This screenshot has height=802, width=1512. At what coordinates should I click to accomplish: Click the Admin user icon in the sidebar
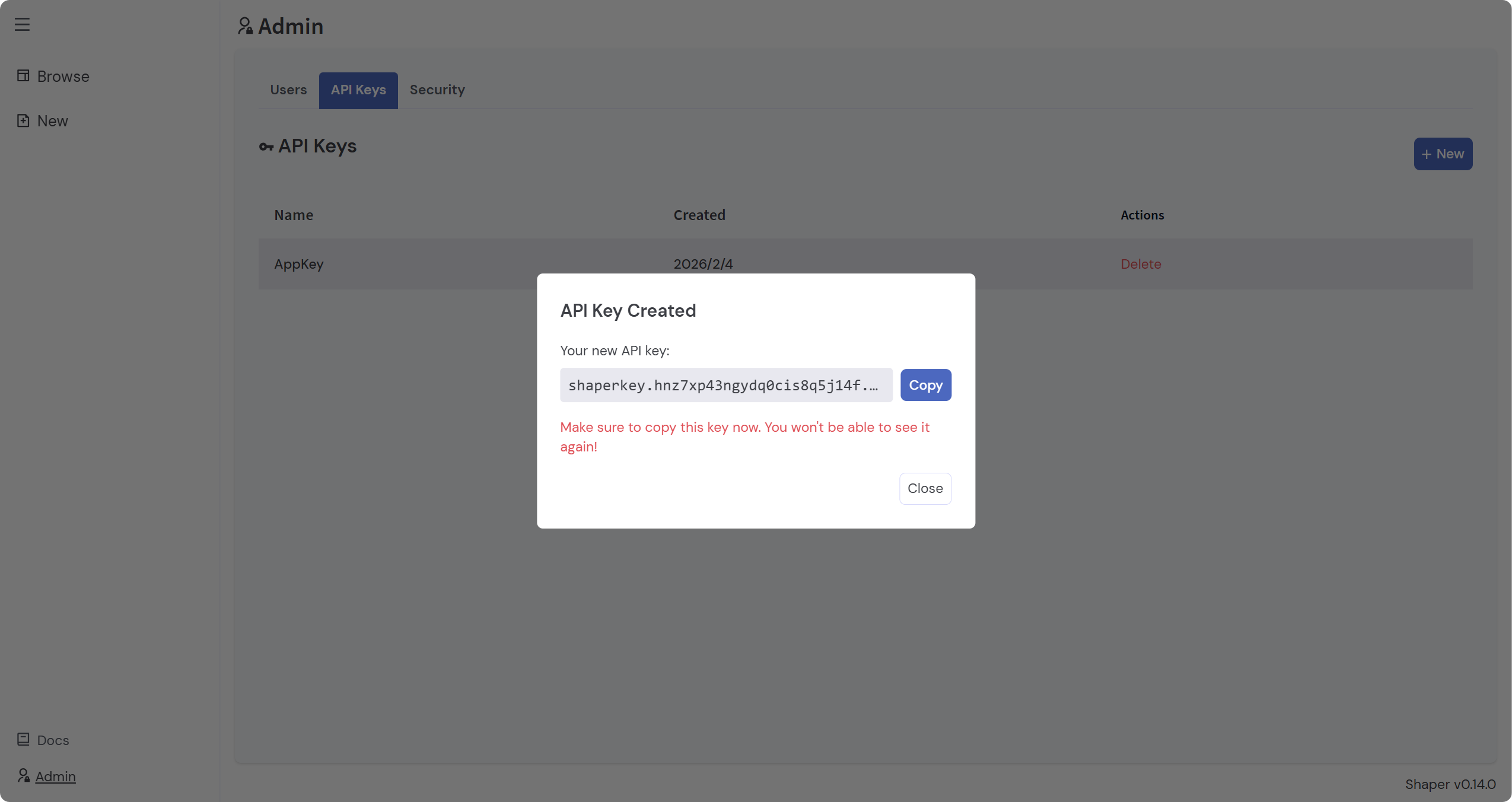coord(23,775)
